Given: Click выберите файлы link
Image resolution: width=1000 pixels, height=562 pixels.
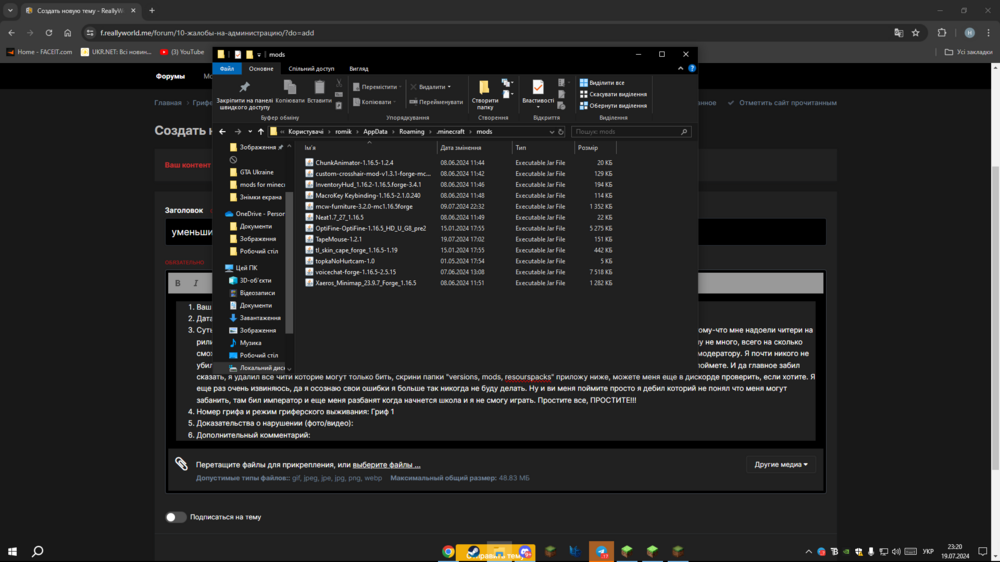Looking at the screenshot, I should [x=386, y=465].
